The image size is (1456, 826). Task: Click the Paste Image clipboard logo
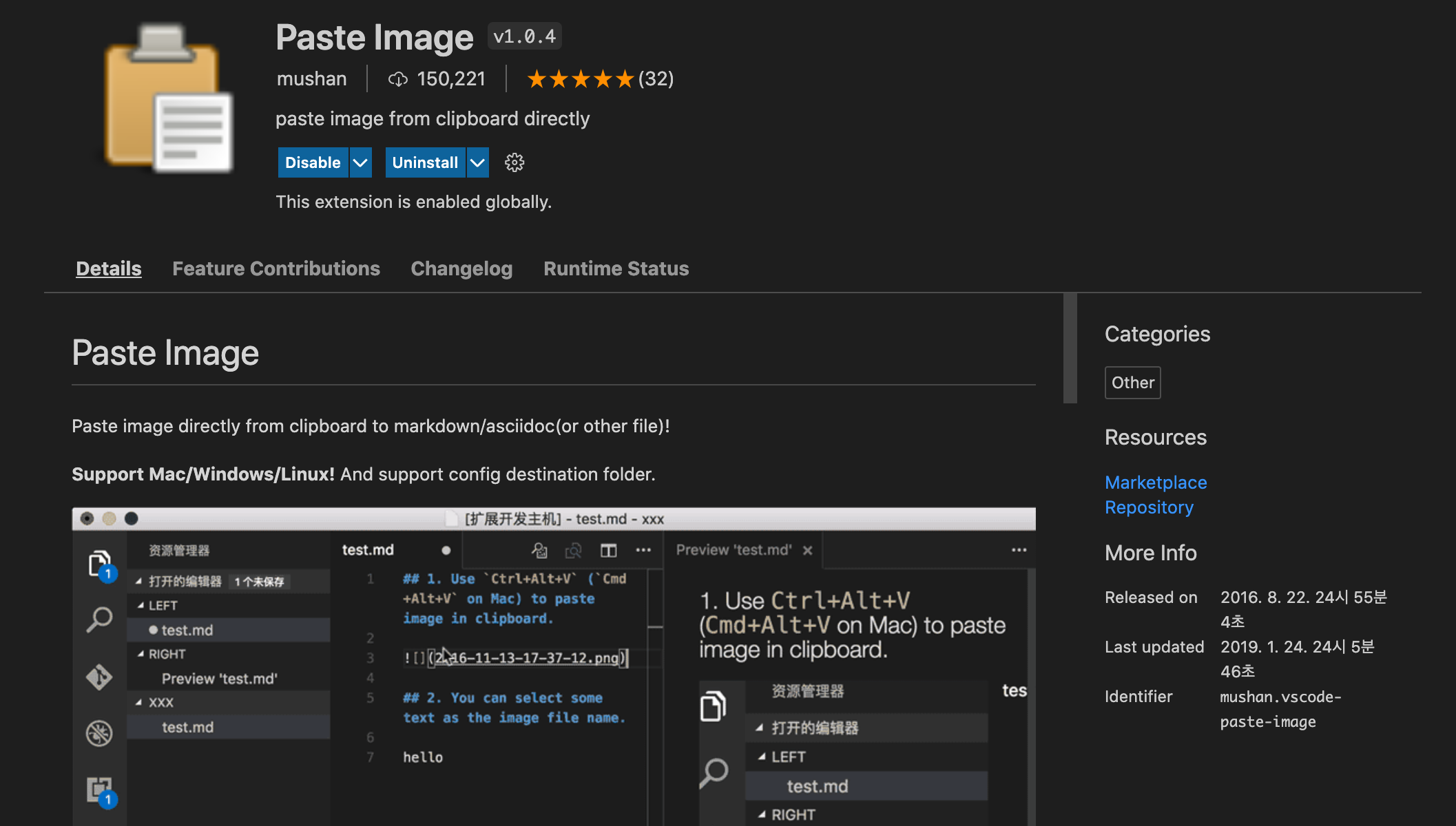[169, 98]
